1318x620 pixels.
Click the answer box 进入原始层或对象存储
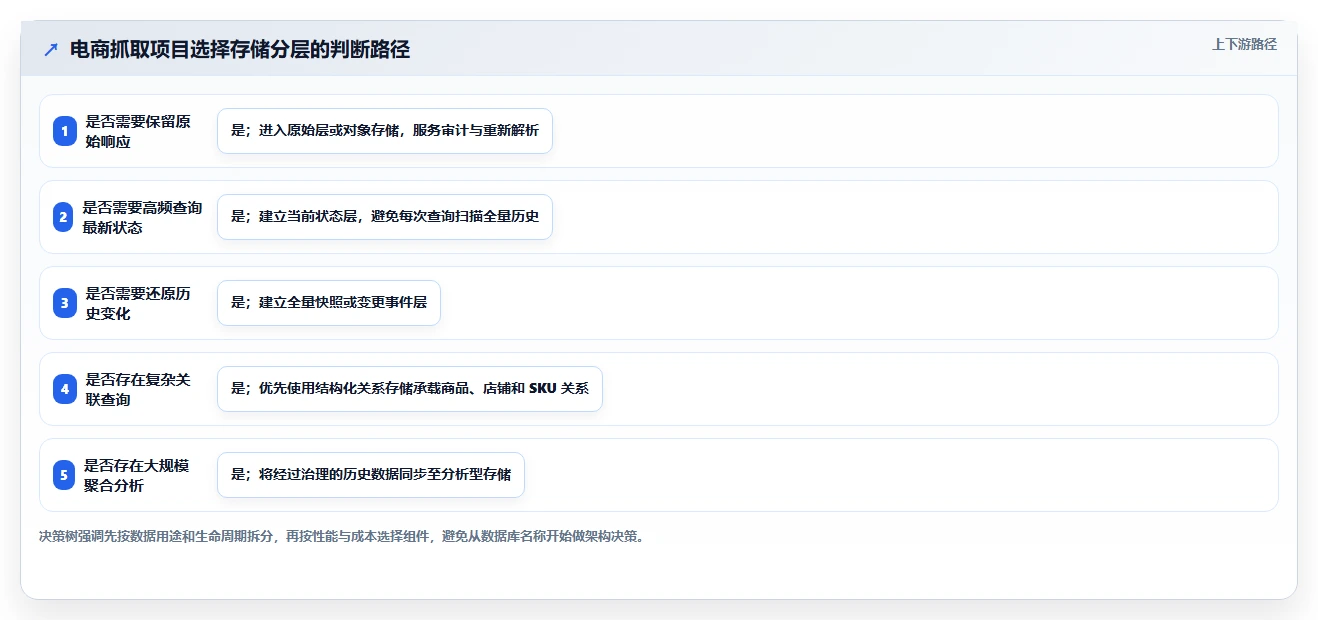[385, 131]
